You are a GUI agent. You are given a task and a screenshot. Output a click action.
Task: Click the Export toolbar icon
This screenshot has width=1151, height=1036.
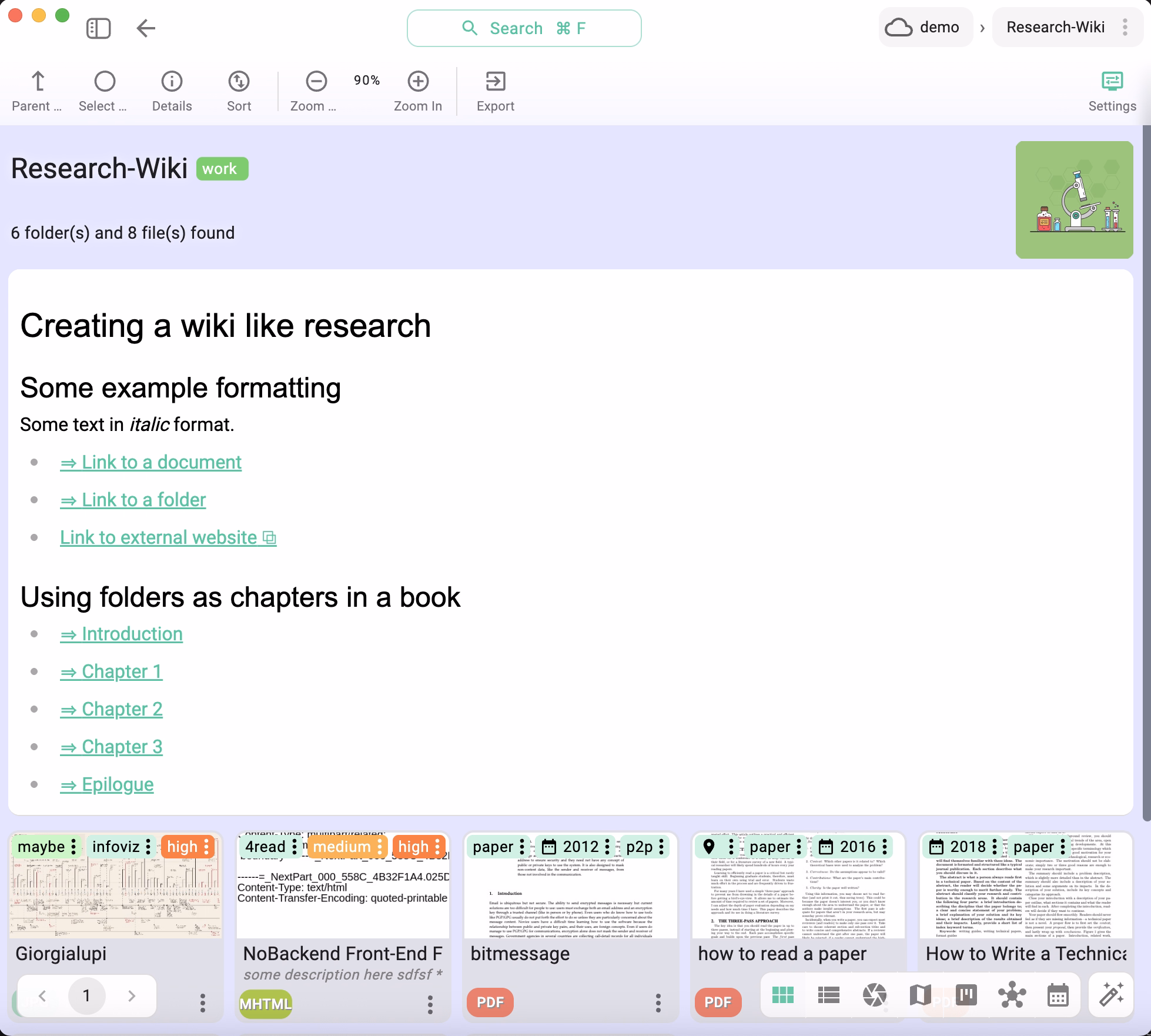[x=495, y=90]
